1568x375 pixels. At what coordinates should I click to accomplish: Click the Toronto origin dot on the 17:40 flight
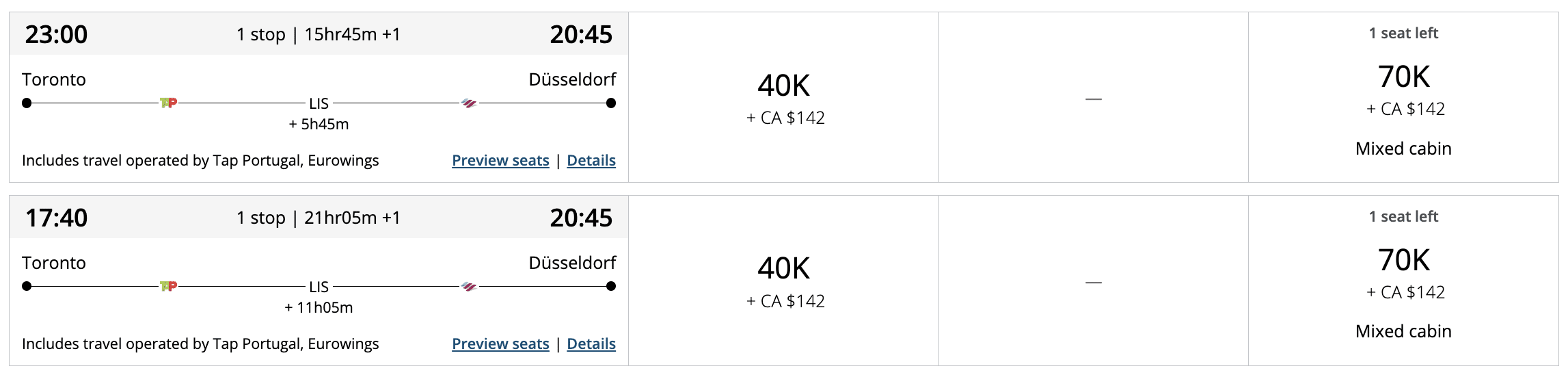27,287
